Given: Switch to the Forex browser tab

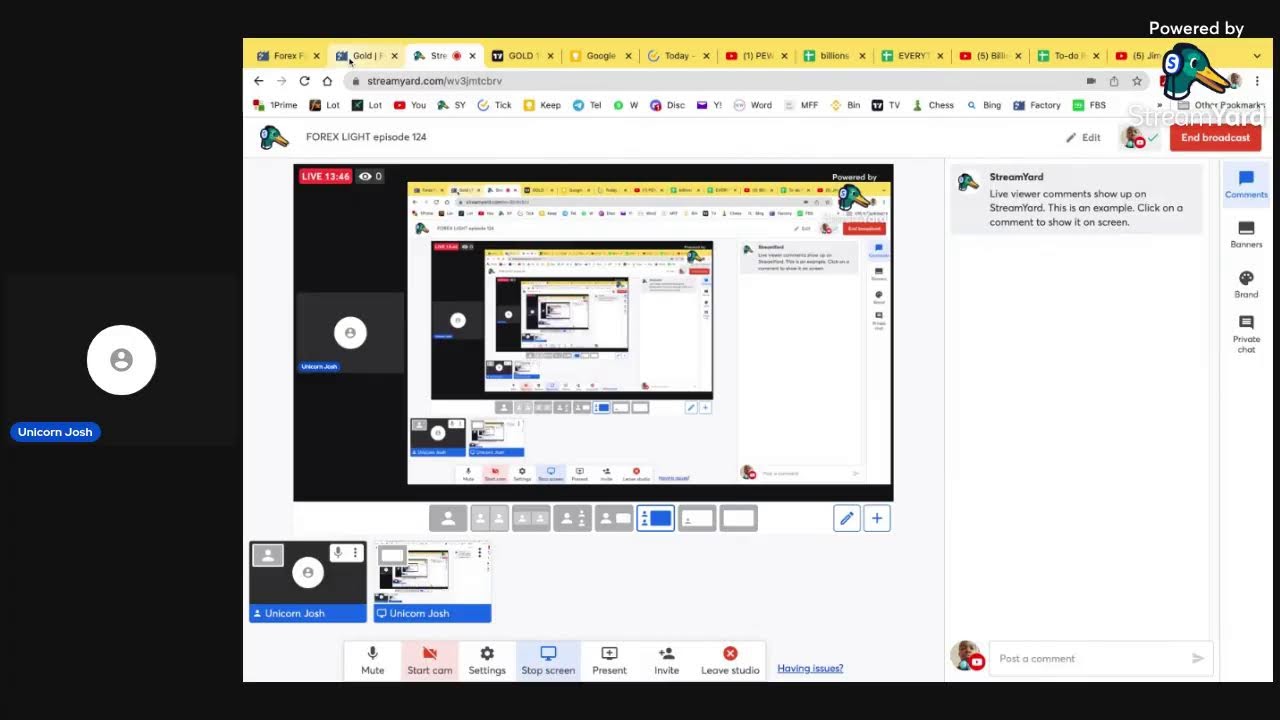Looking at the screenshot, I should (x=287, y=56).
